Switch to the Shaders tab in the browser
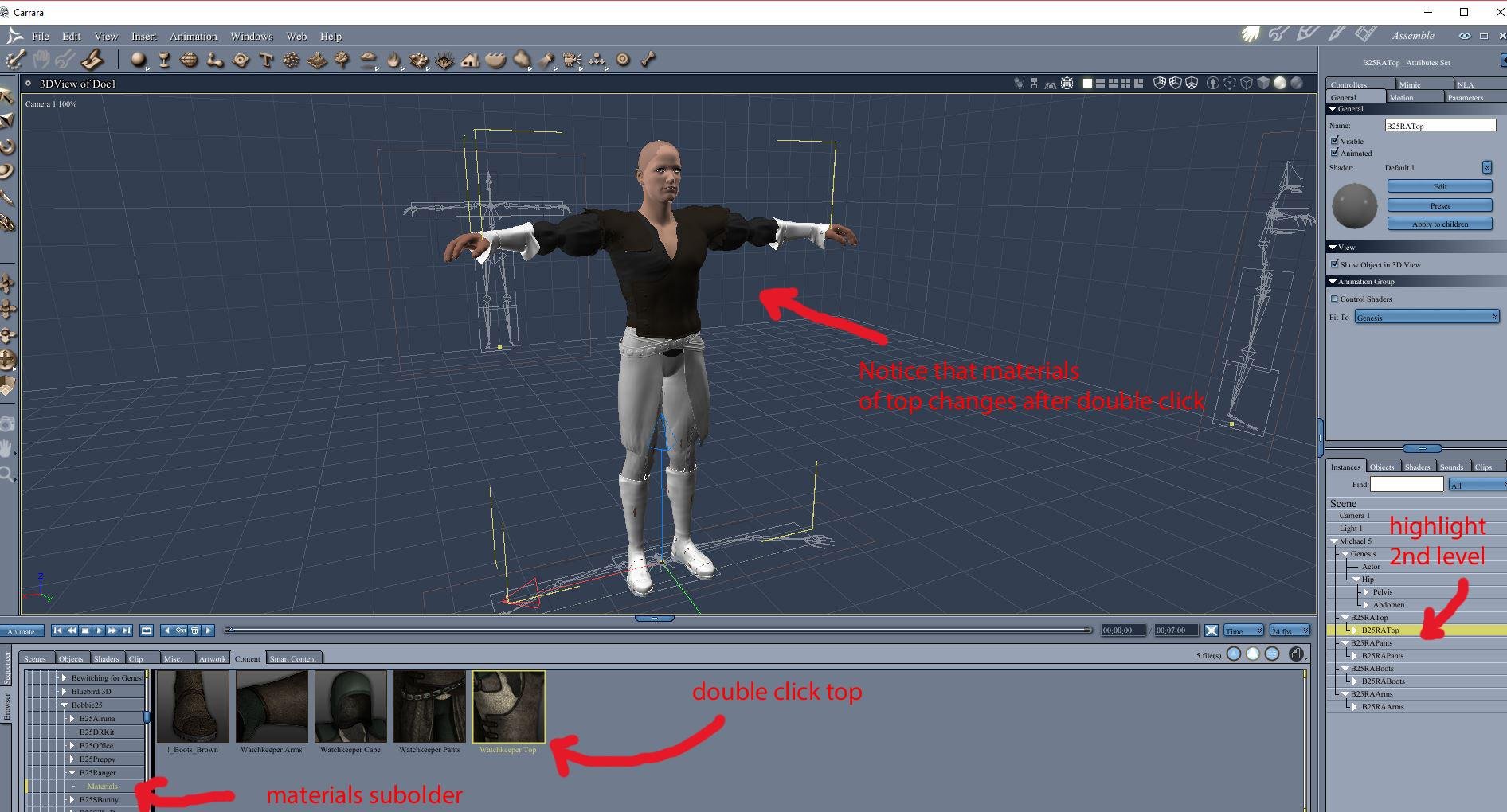The height and width of the screenshot is (812, 1507). click(106, 658)
